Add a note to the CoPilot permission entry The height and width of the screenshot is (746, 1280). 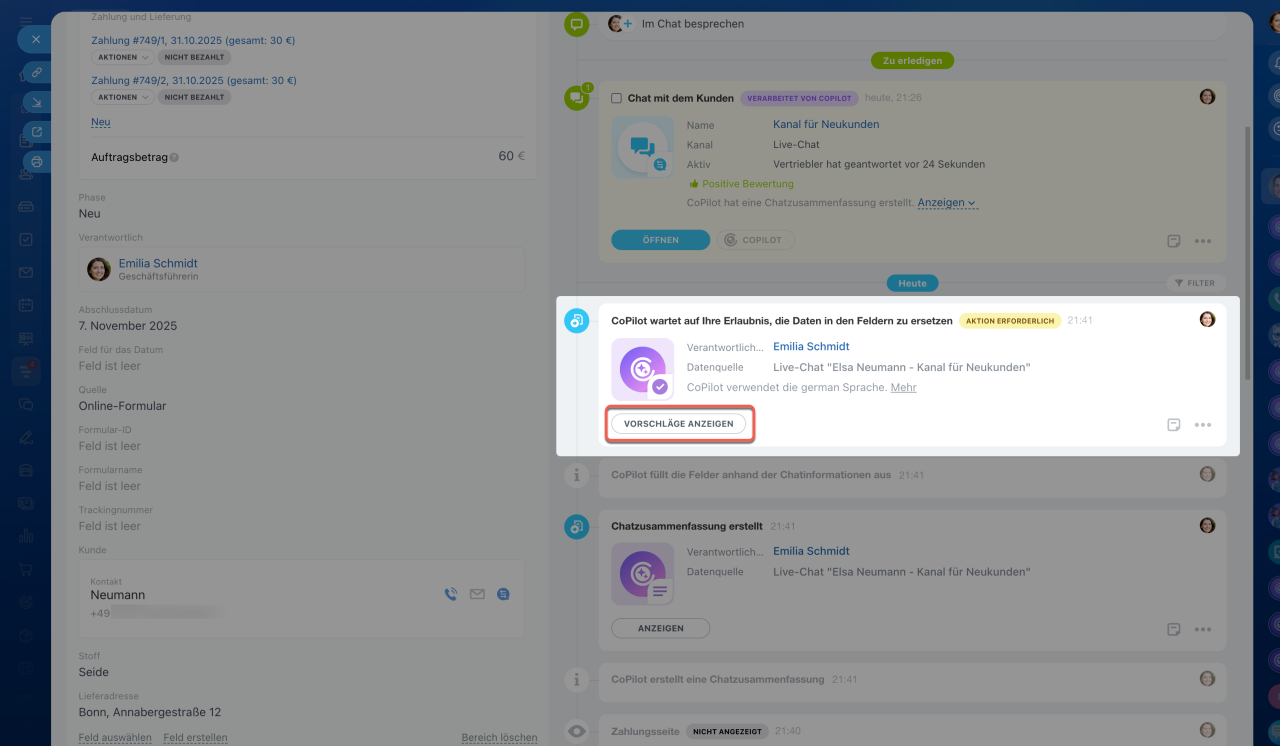tap(1174, 425)
